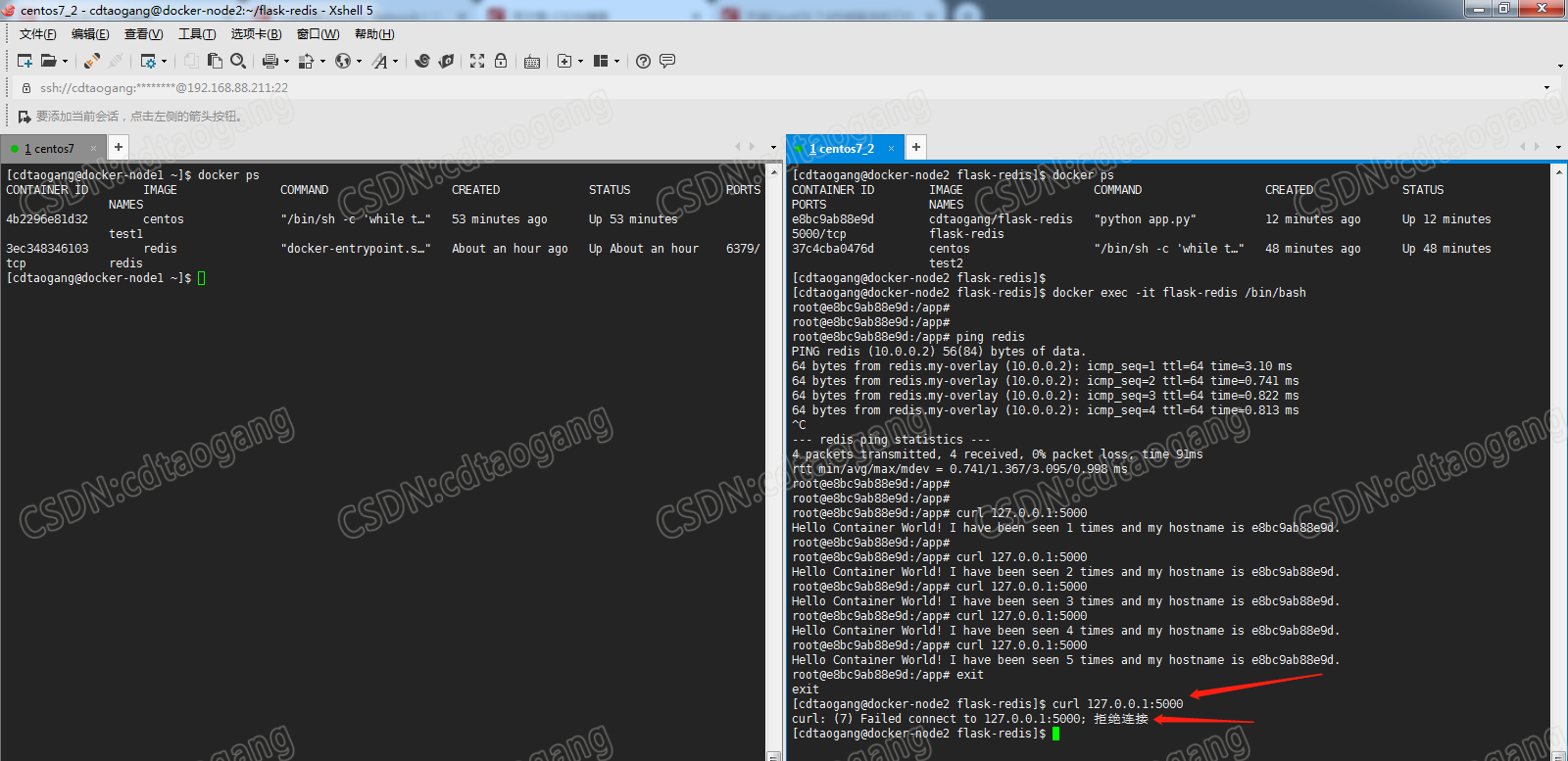Click container ID 3ec348346103
Viewport: 1568px width, 761px height.
coord(47,249)
